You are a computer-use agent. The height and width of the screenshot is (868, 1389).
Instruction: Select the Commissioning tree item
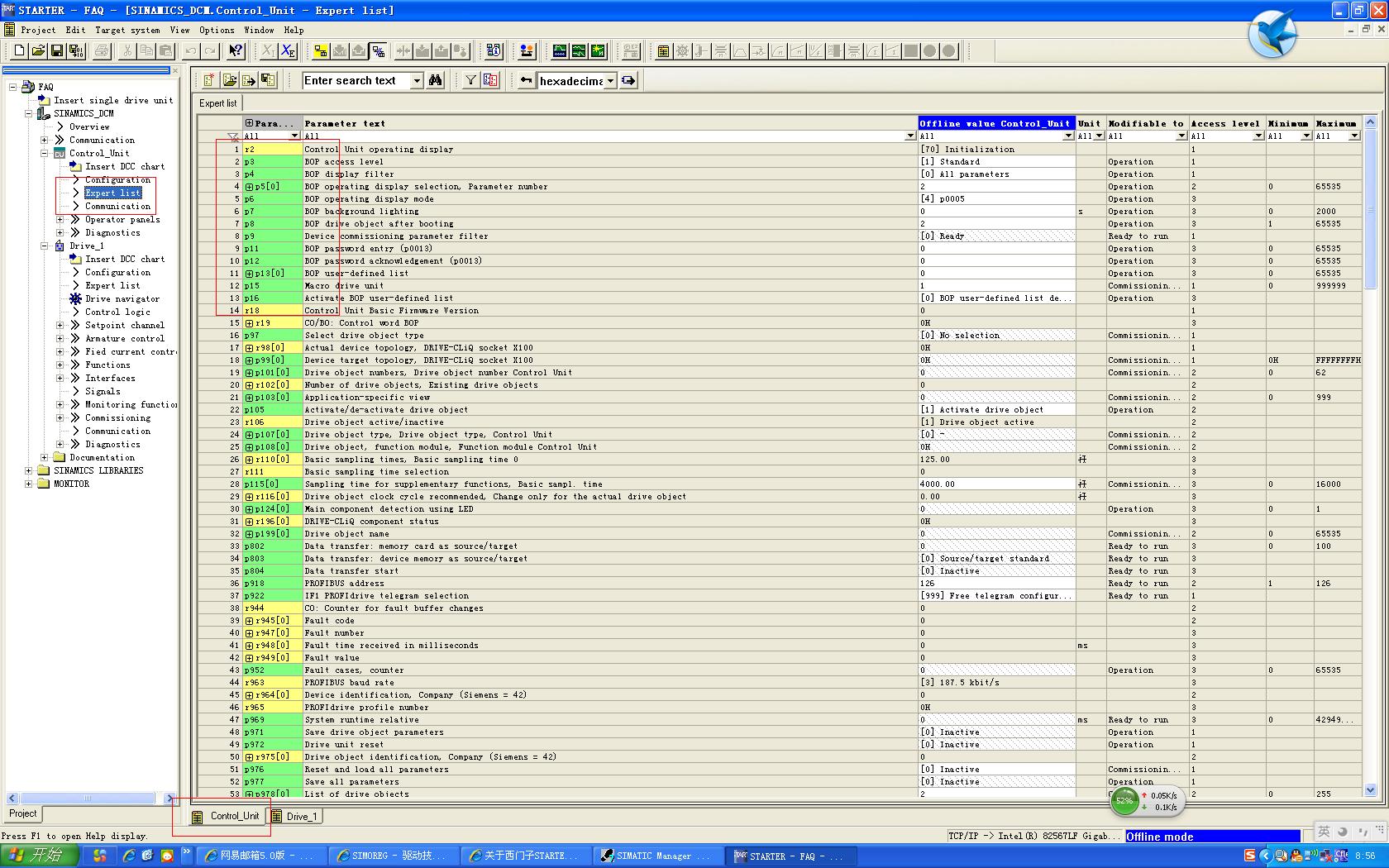tap(117, 417)
